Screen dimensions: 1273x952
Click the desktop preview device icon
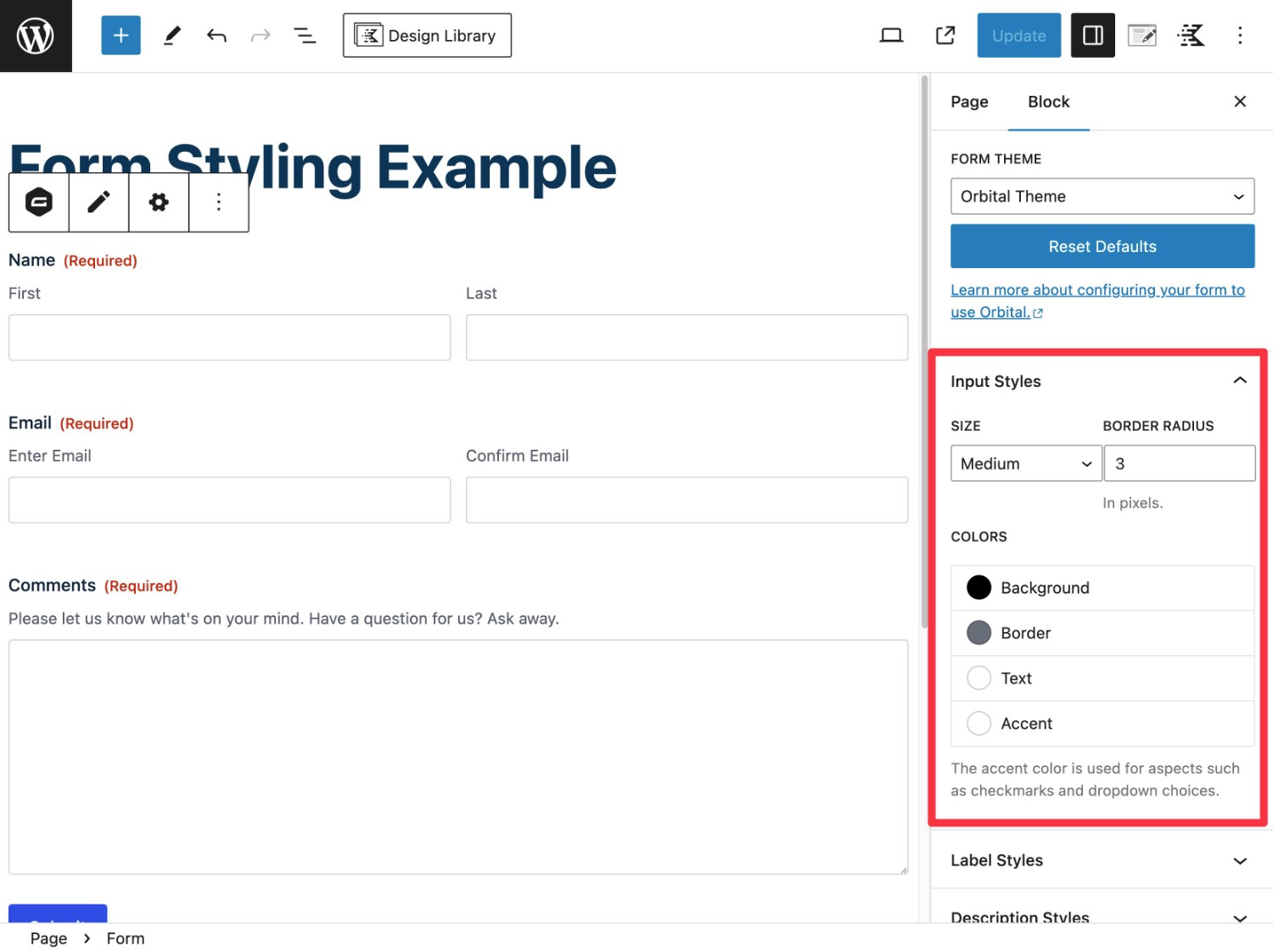pos(891,36)
